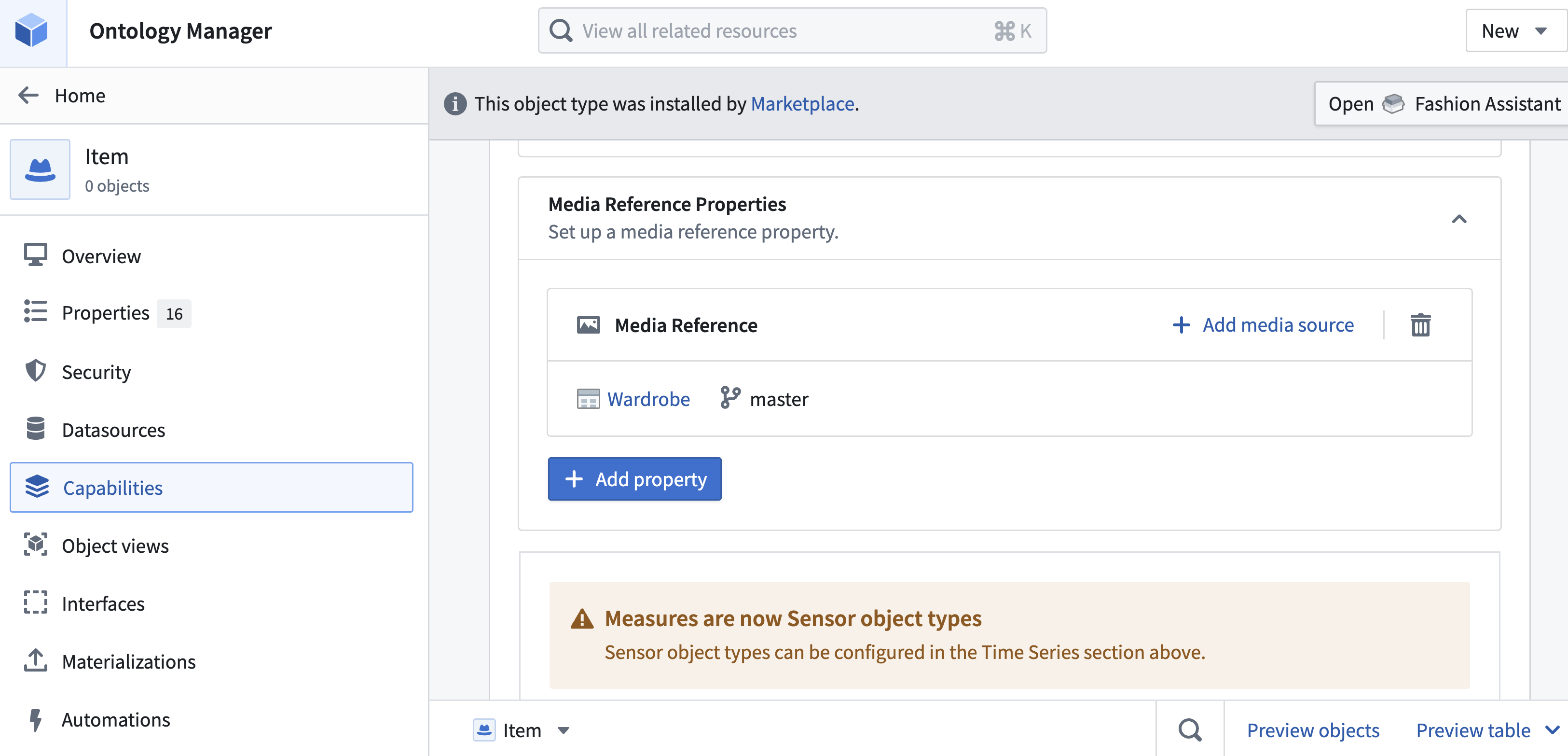Screen dimensions: 1568x756
Task: Click the master branch label
Action: click(779, 399)
